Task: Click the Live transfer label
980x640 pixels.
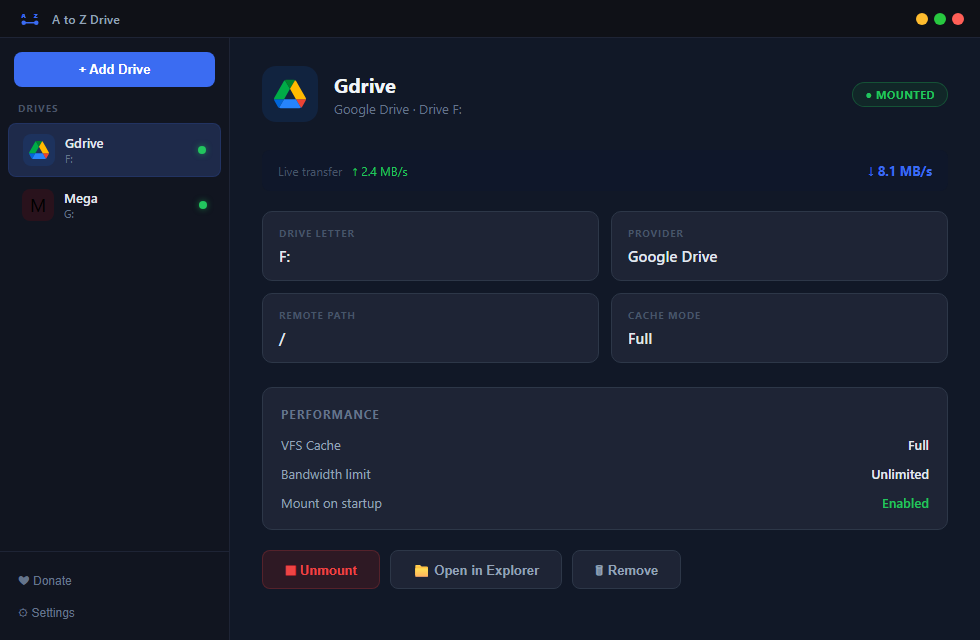Action: [310, 172]
